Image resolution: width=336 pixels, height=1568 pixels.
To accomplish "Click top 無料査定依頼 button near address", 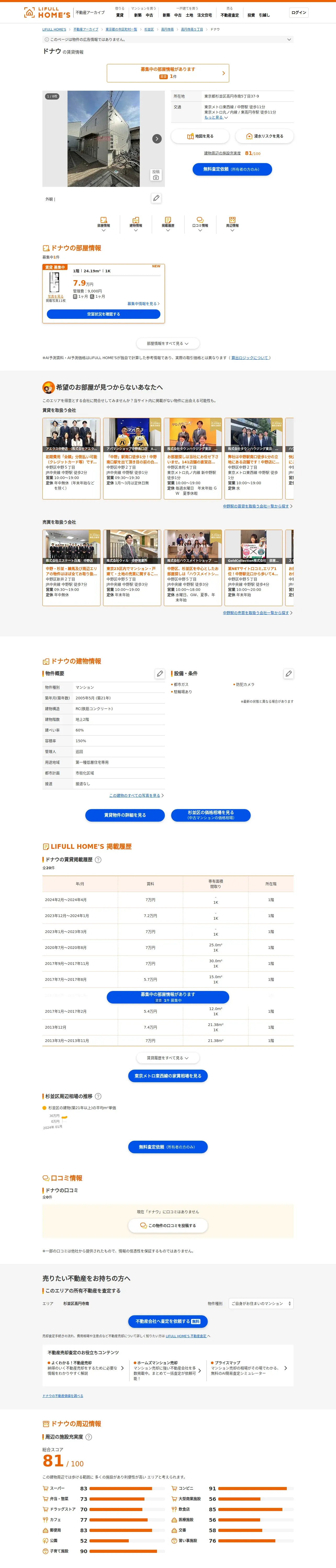I will point(232,169).
